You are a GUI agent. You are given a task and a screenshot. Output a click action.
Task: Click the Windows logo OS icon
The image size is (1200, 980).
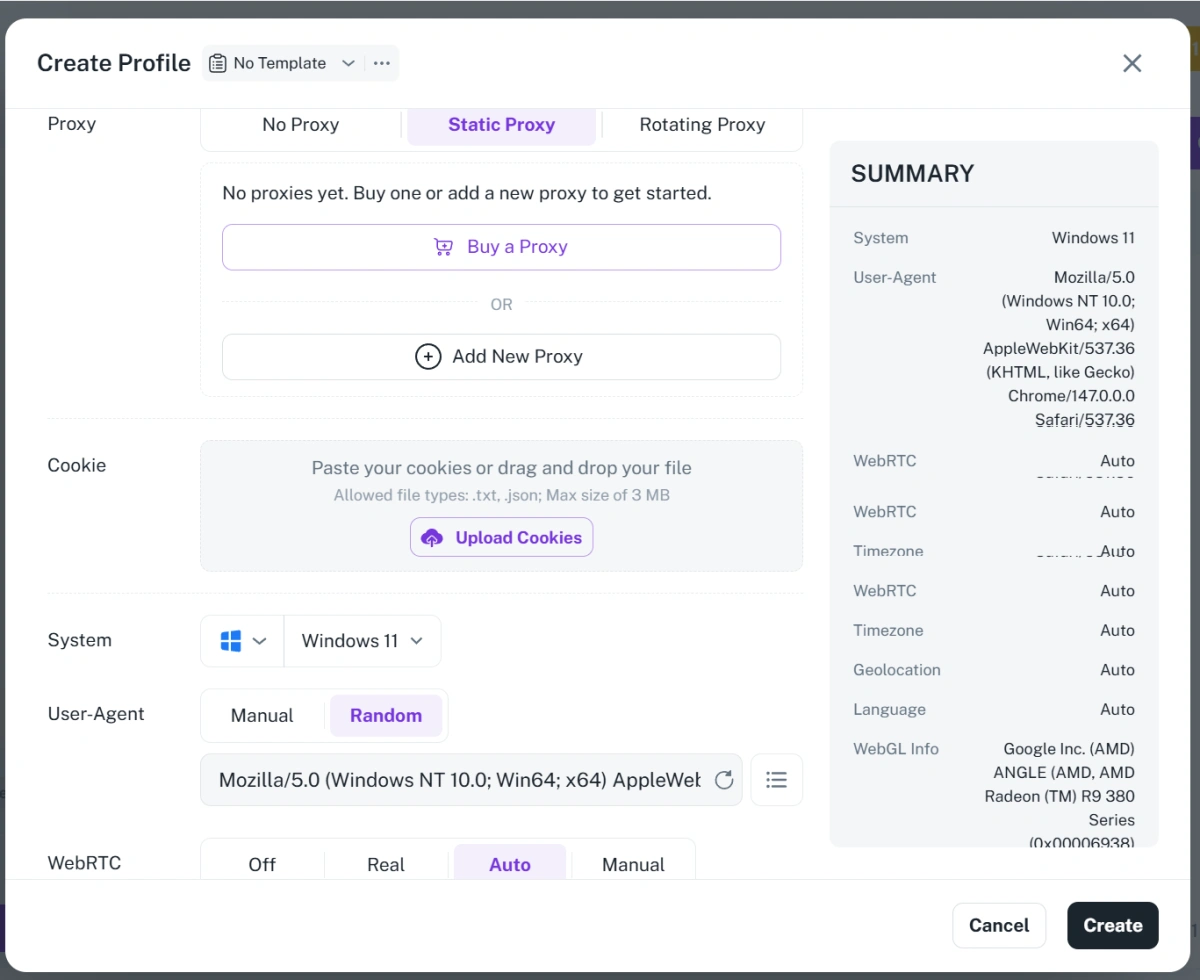click(231, 641)
